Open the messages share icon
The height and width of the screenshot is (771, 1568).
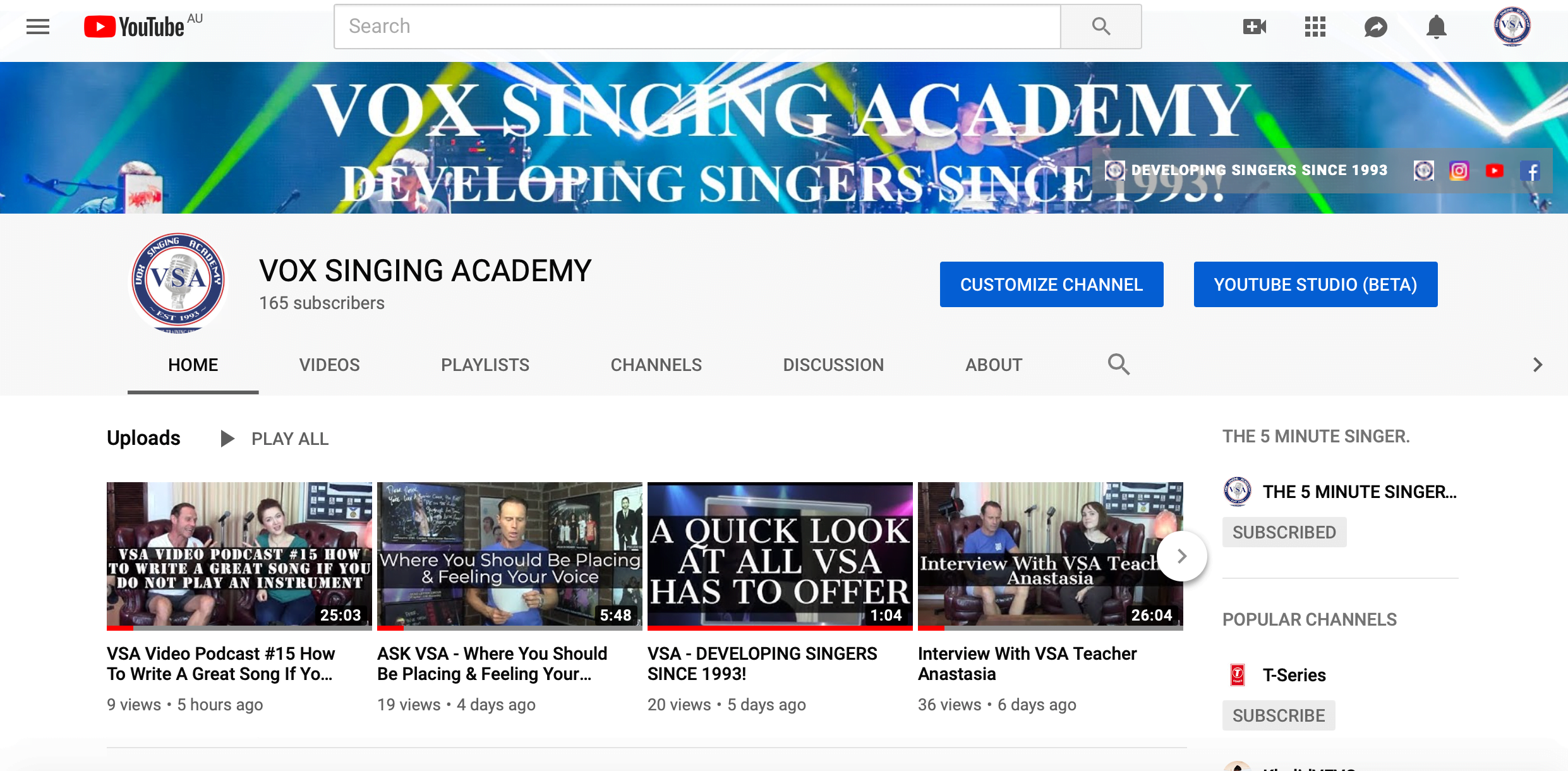point(1375,27)
